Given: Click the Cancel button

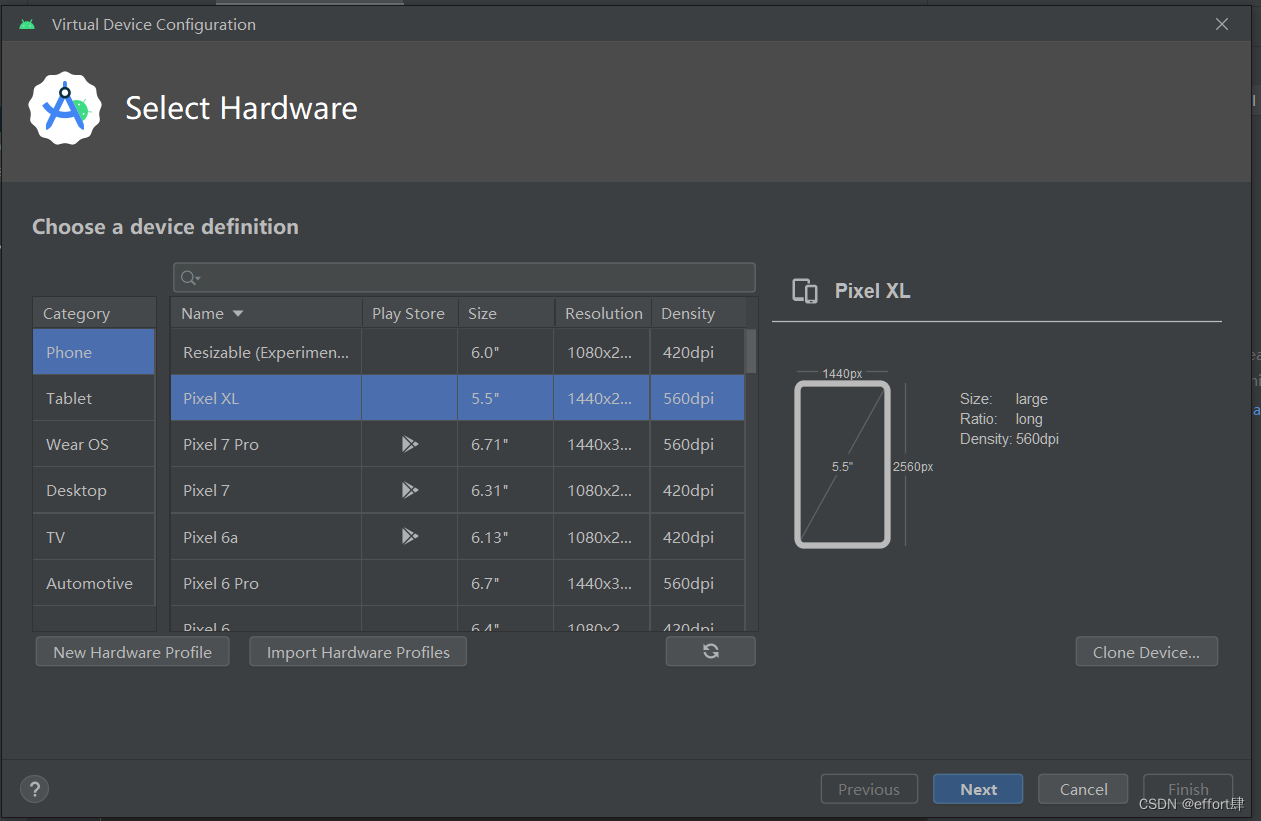Looking at the screenshot, I should [x=1083, y=789].
